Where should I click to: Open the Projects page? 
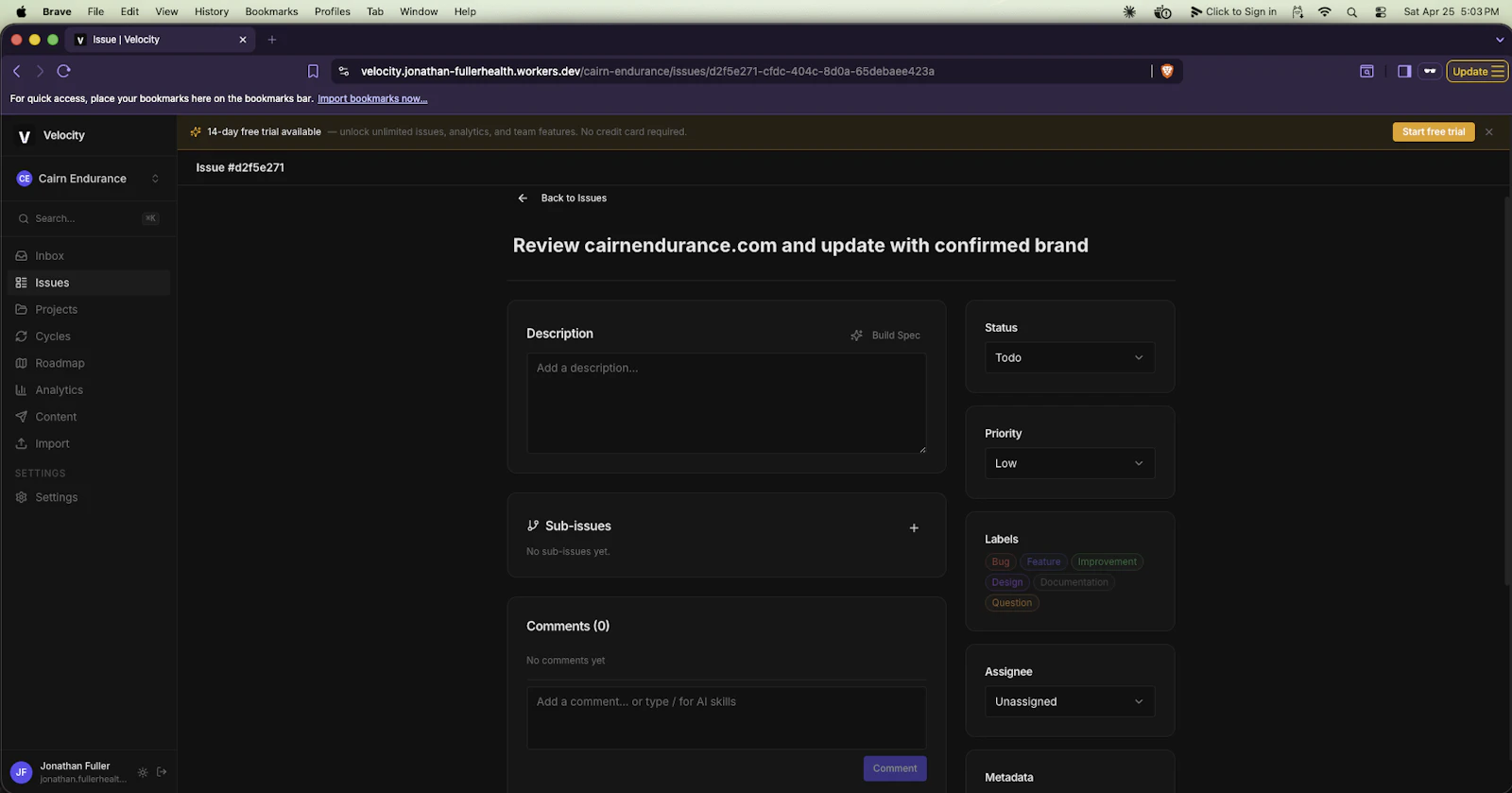[x=89, y=310]
